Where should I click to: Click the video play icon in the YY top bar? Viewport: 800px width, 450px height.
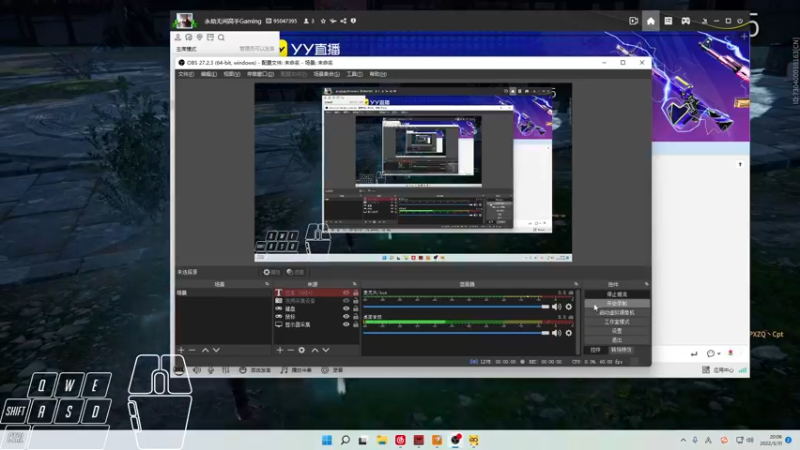click(634, 21)
